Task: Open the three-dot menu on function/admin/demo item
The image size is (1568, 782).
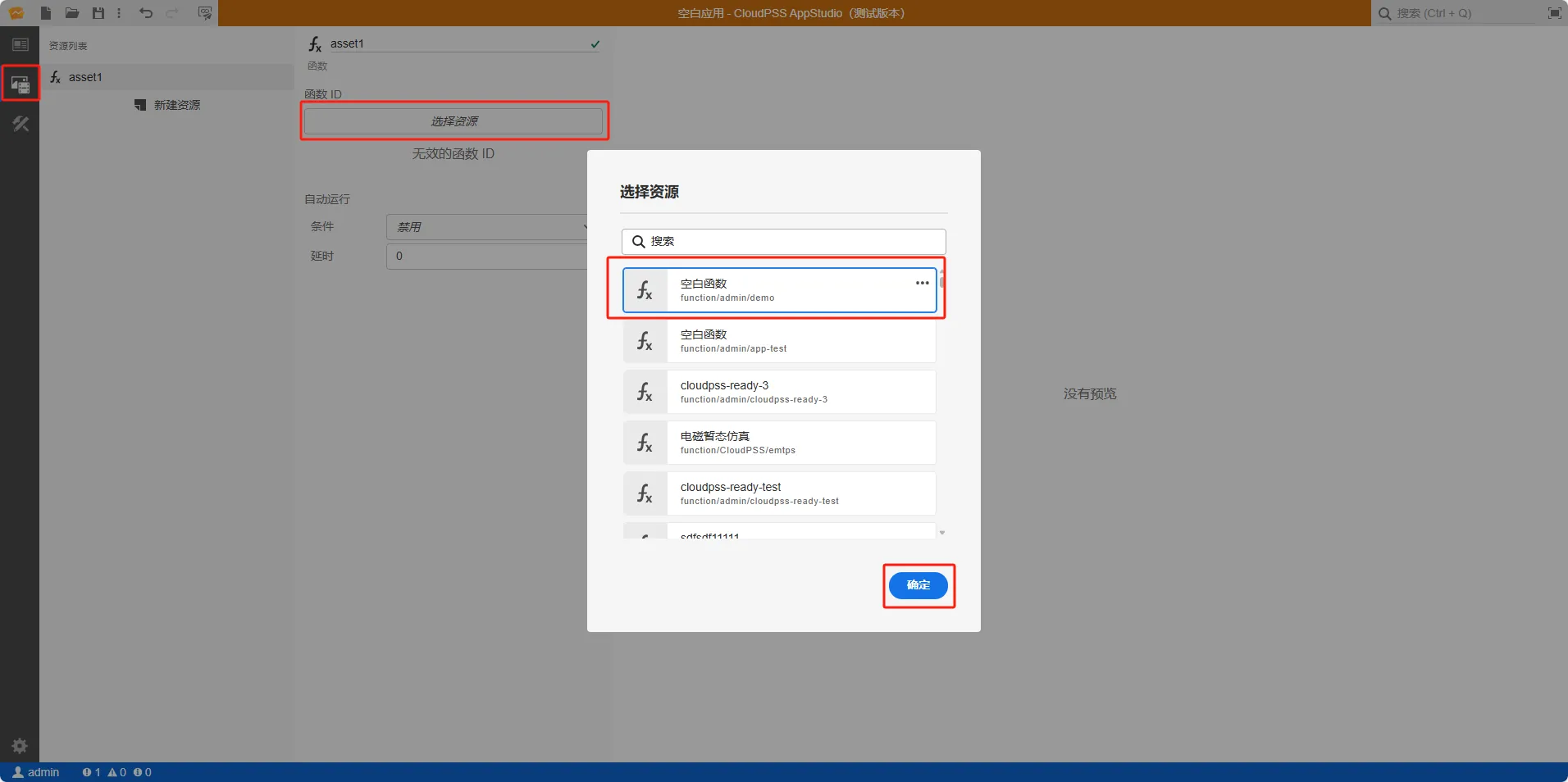Action: (x=923, y=283)
